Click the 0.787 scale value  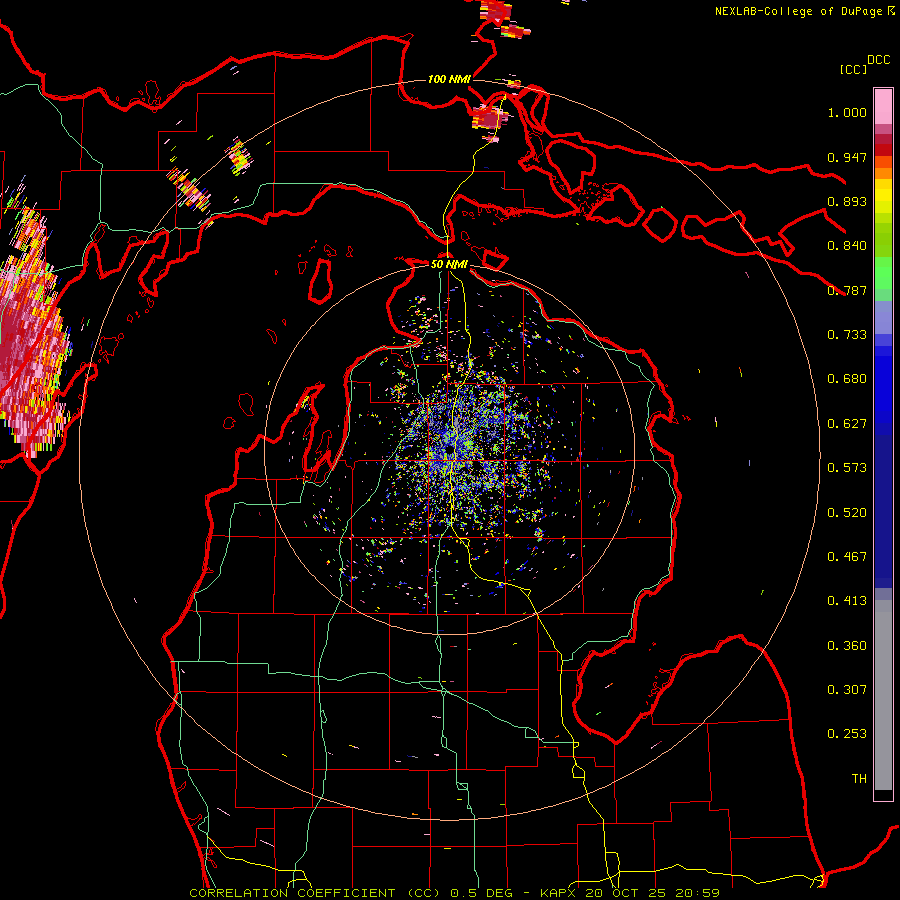pos(847,290)
